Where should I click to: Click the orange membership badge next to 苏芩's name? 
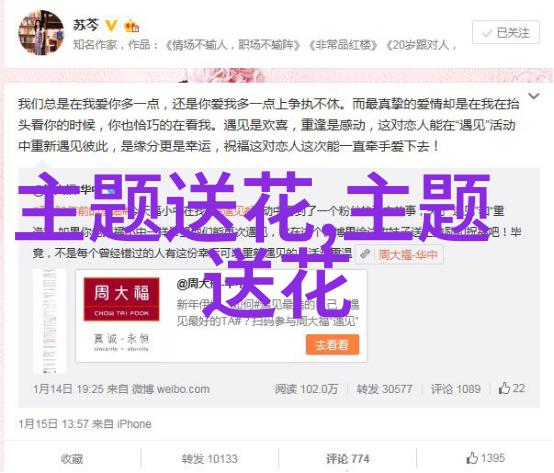(131, 26)
